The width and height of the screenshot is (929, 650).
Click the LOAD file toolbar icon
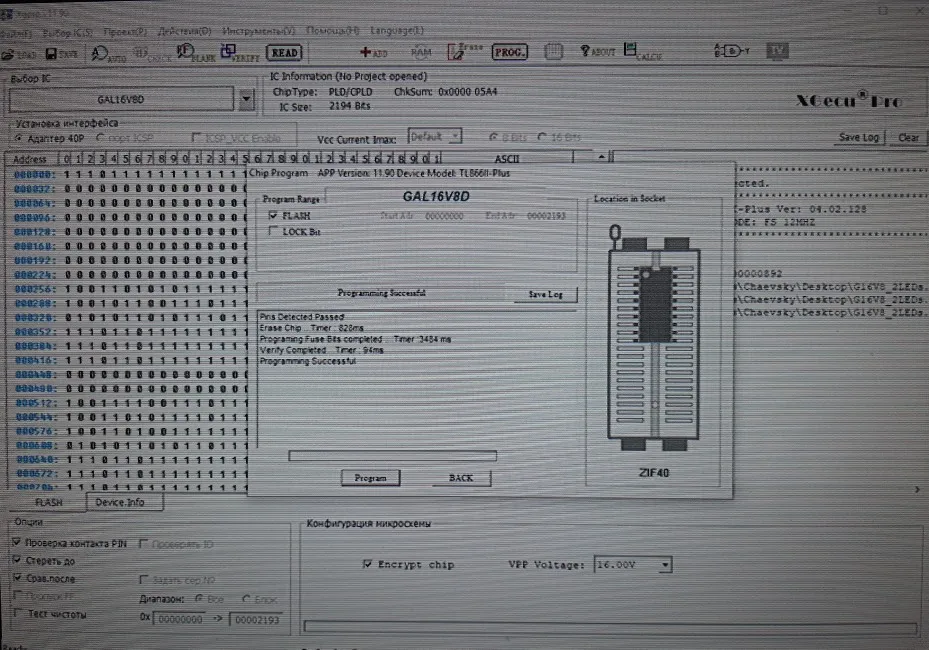[x=18, y=54]
